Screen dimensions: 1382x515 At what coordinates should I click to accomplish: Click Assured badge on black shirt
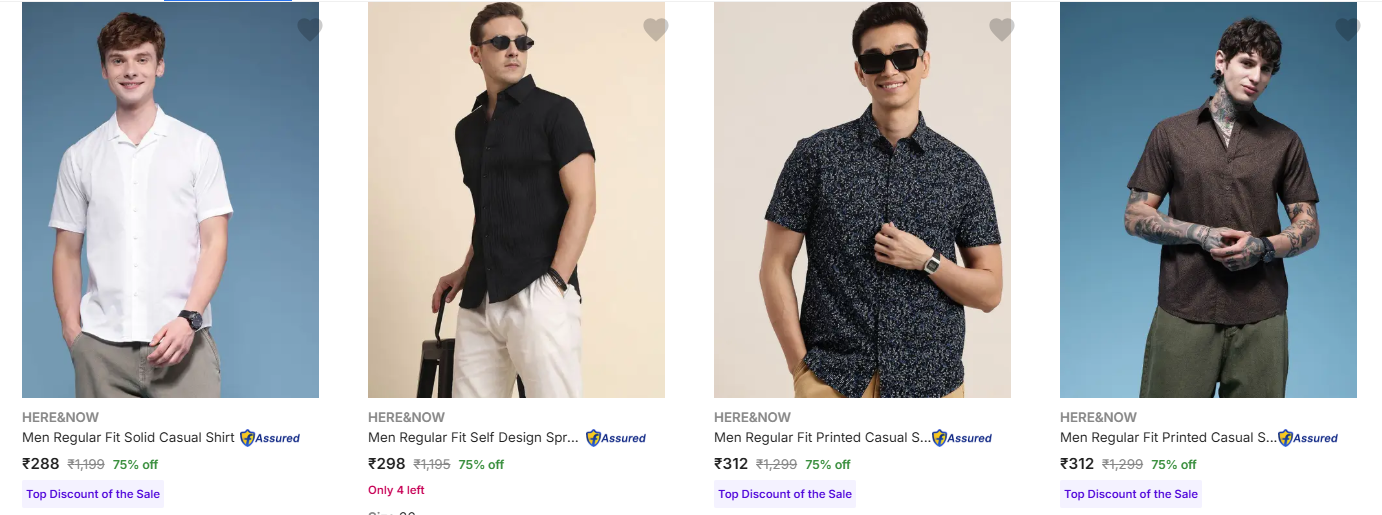click(616, 438)
